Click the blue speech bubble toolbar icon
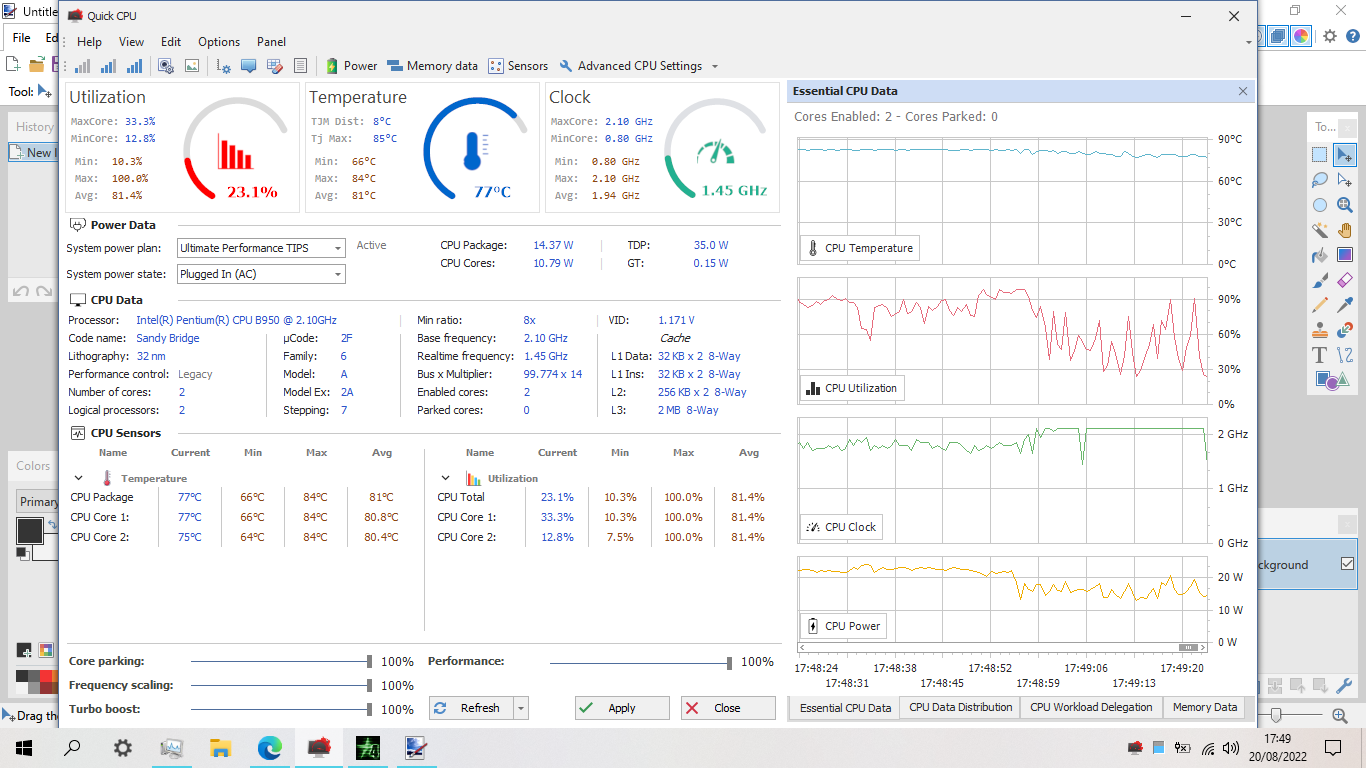This screenshot has height=768, width=1366. (x=248, y=66)
